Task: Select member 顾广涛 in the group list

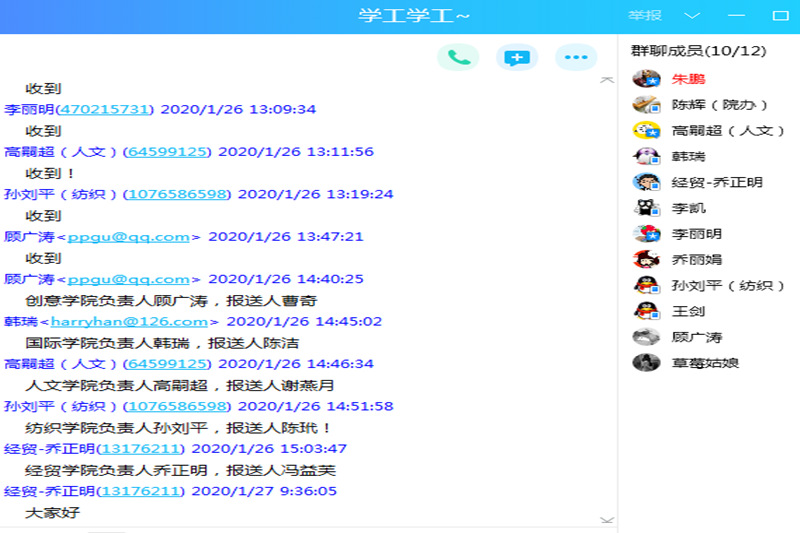Action: click(x=696, y=337)
